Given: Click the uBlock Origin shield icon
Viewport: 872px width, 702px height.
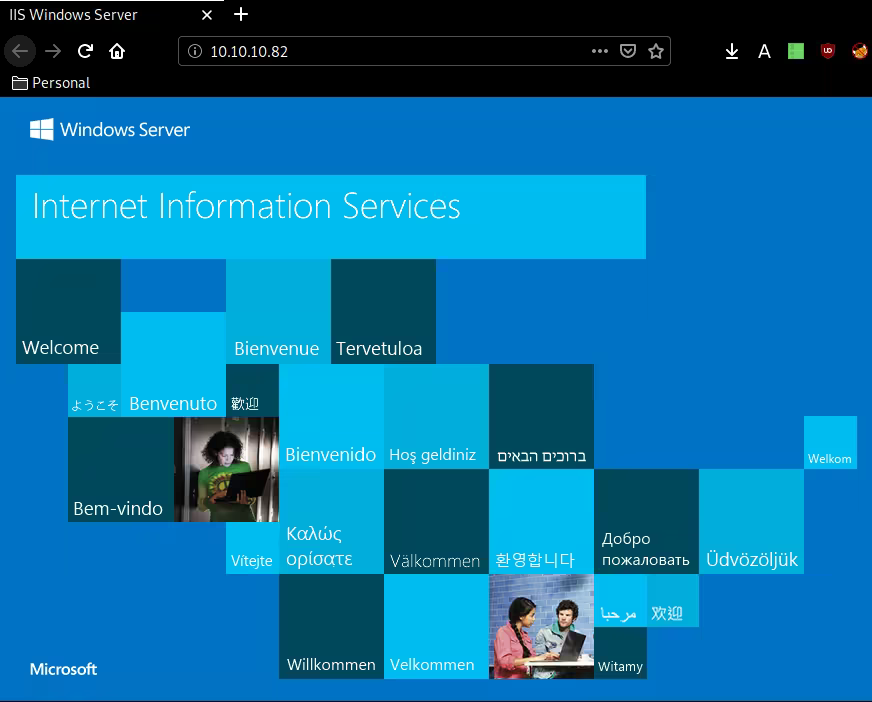Looking at the screenshot, I should [827, 51].
